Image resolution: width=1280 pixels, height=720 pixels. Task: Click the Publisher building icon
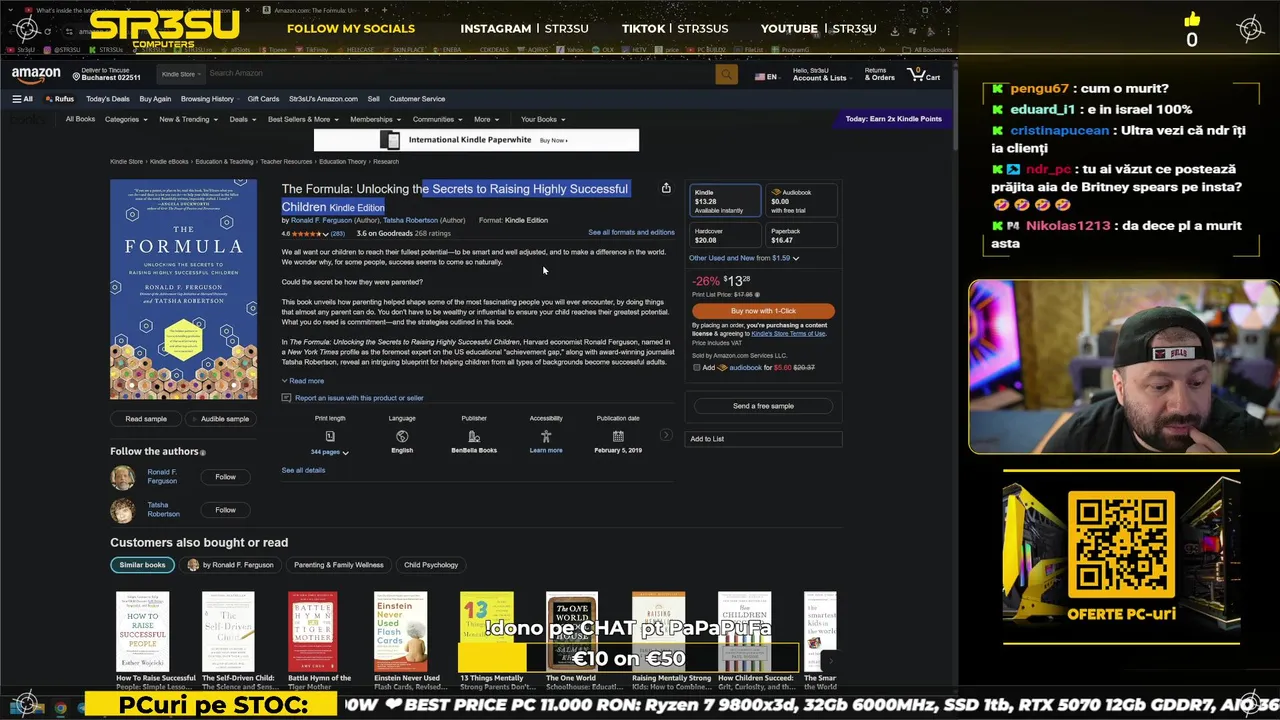click(474, 436)
